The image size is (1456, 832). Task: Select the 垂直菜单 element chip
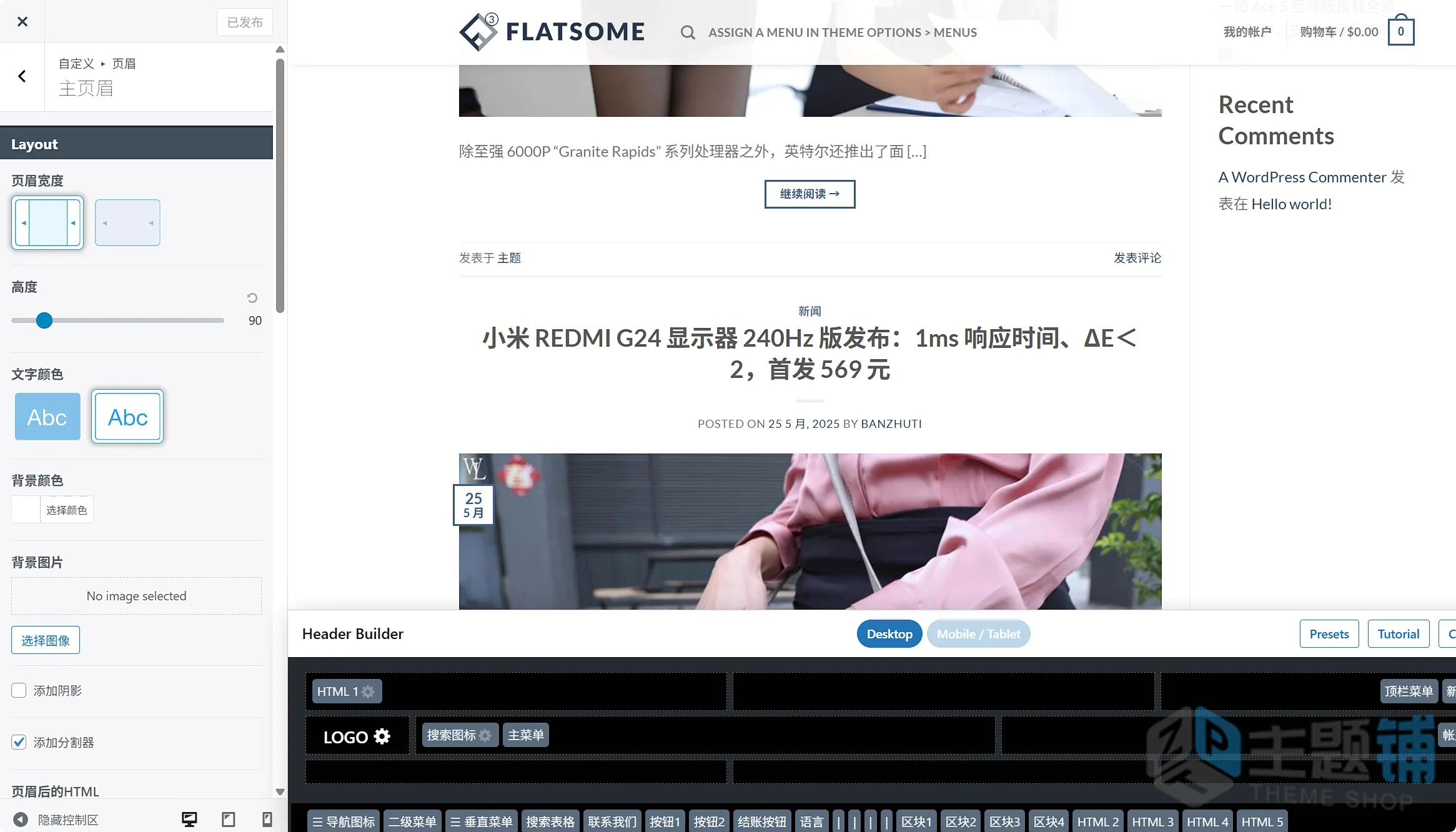(x=482, y=821)
